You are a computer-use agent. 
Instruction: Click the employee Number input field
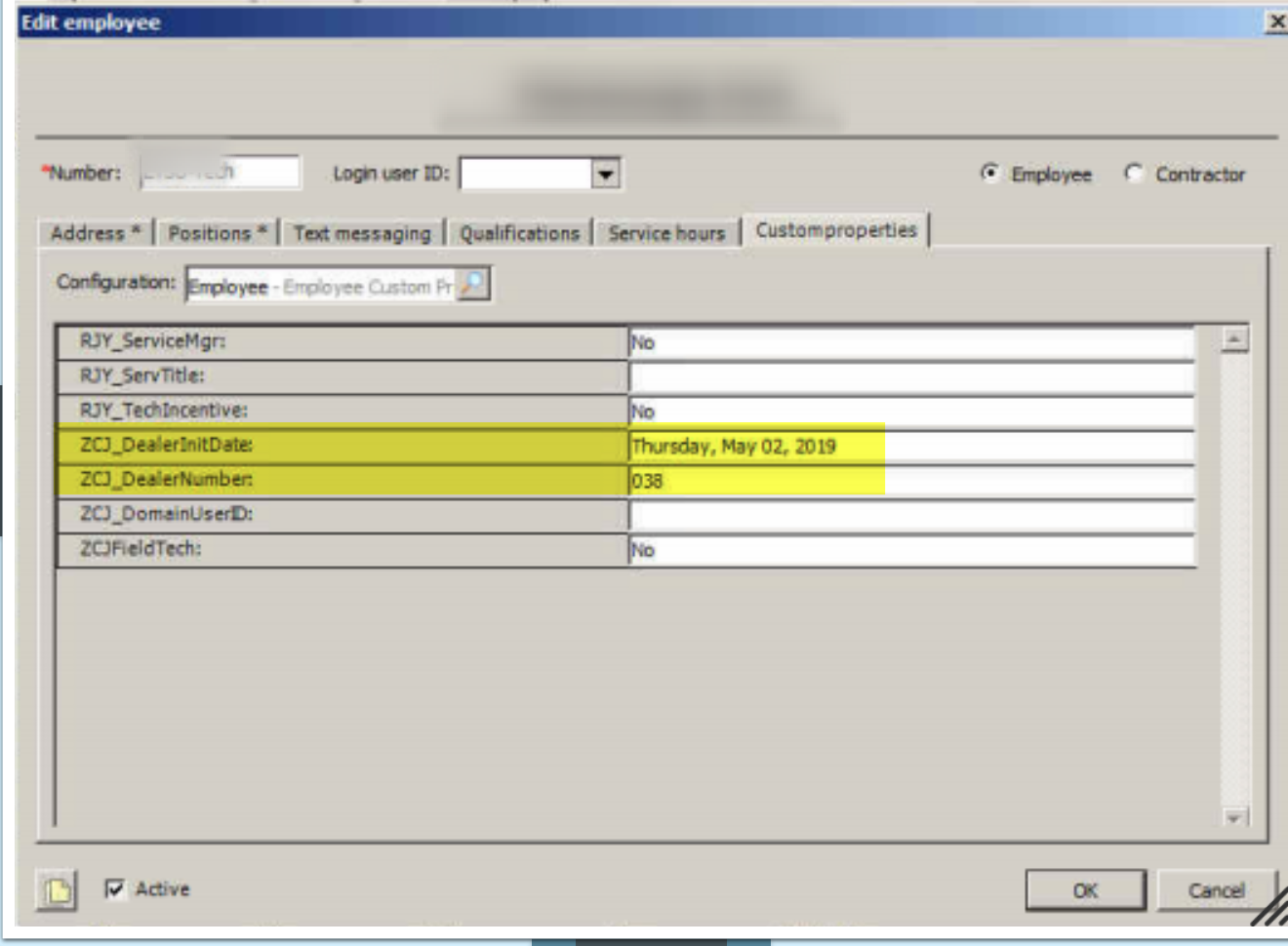[221, 173]
